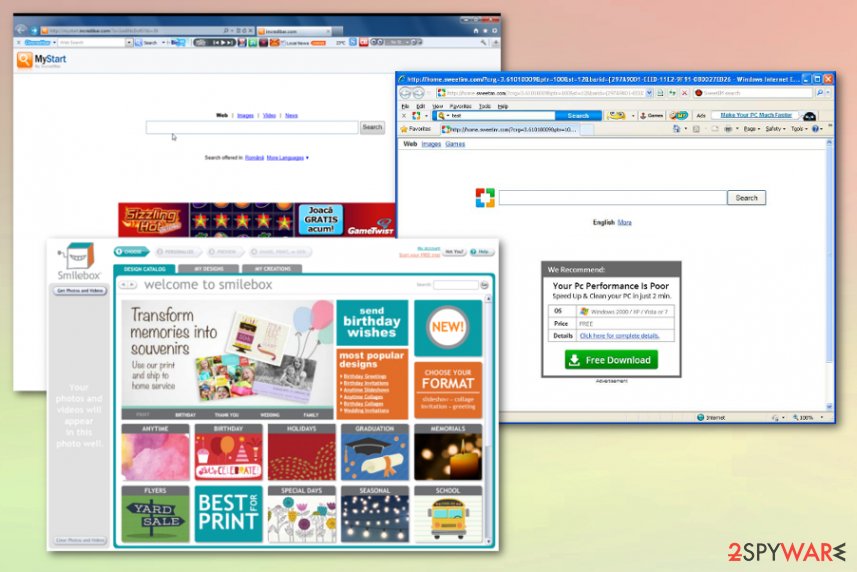The height and width of the screenshot is (572, 857).
Task: Click the incredibar.com browser tab
Action: 294,31
